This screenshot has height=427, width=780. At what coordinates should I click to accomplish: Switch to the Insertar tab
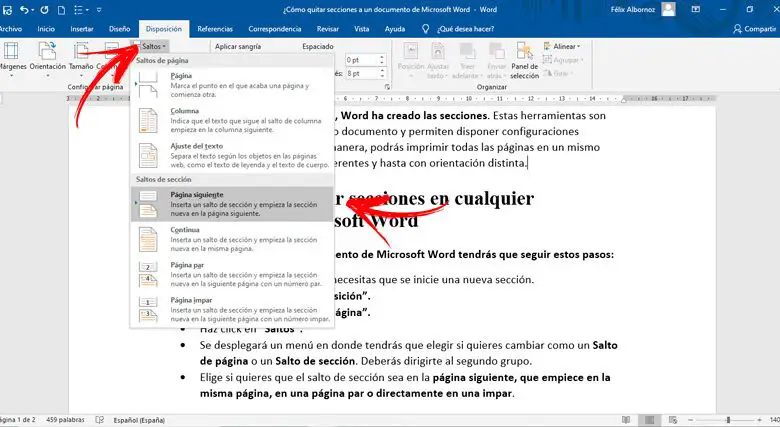82,29
